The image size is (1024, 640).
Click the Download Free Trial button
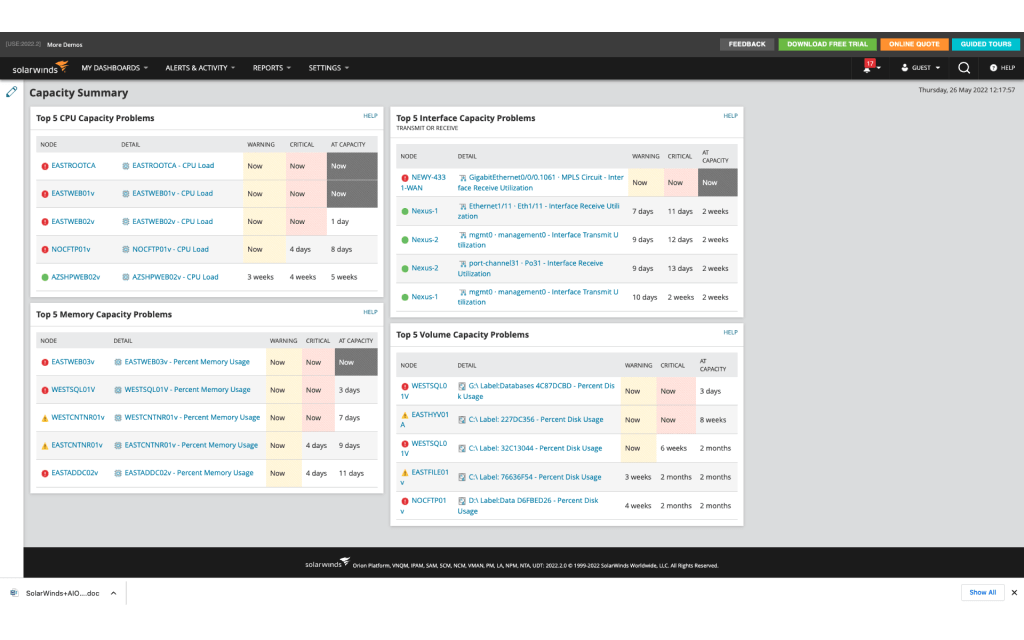click(827, 44)
